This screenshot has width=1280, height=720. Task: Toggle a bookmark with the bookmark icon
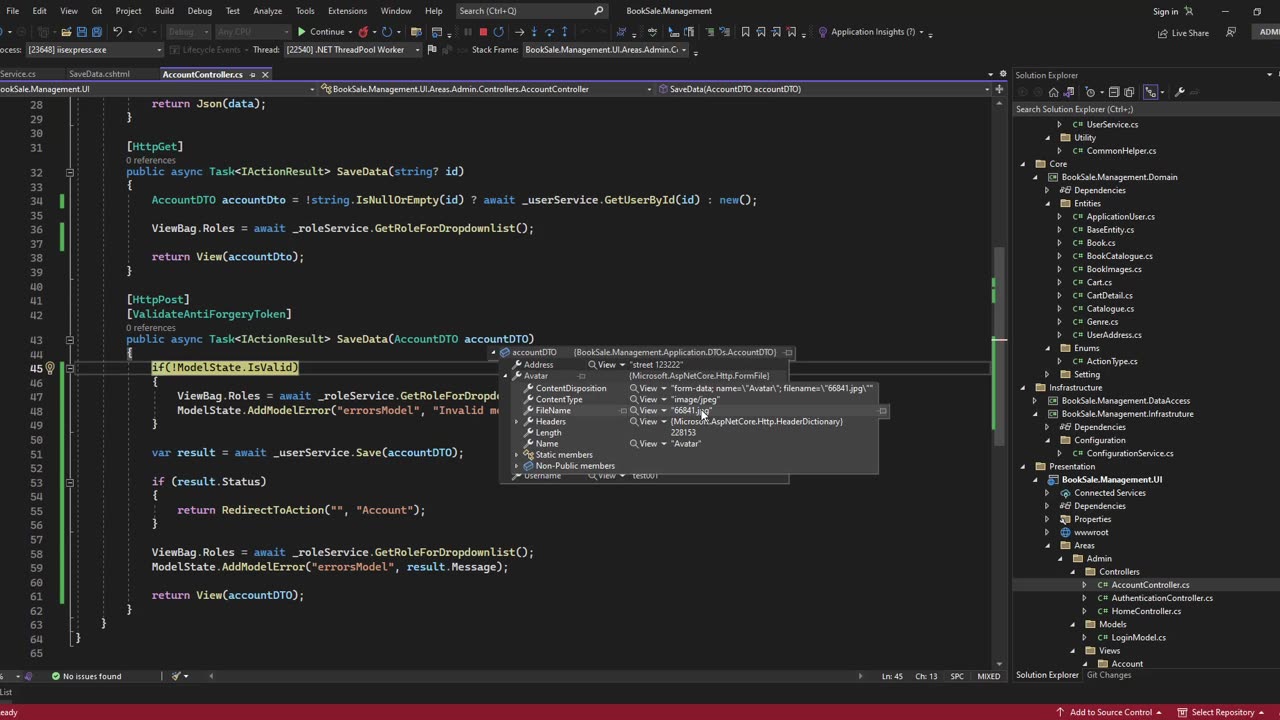(745, 32)
